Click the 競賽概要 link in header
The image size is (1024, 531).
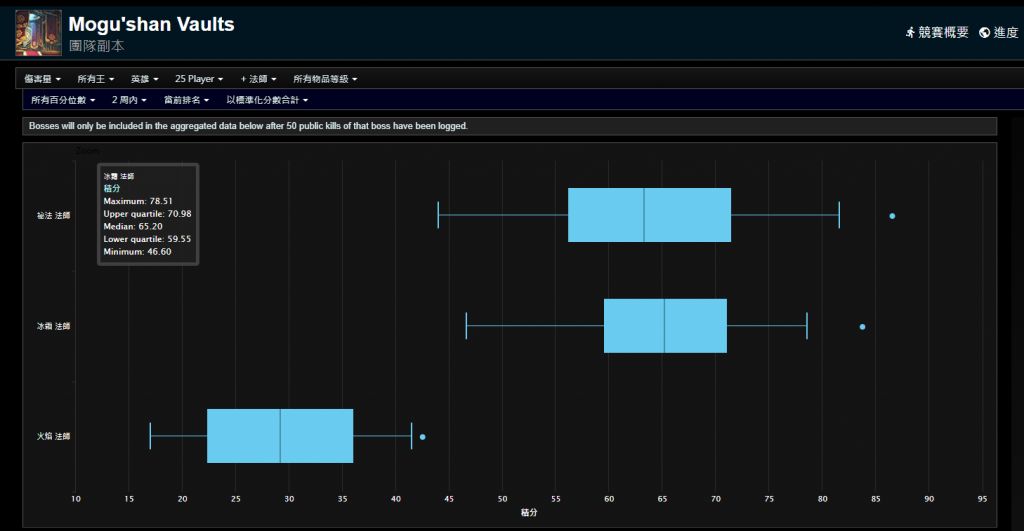pyautogui.click(x=943, y=33)
